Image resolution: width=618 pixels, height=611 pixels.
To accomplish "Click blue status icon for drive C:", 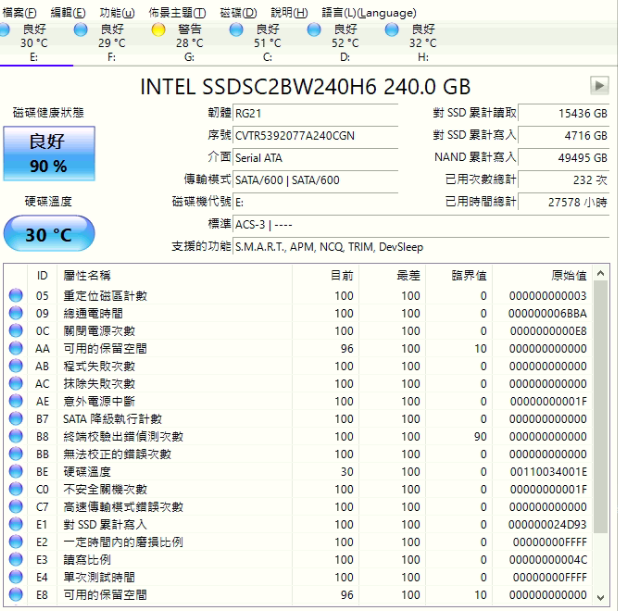I will pos(236,30).
